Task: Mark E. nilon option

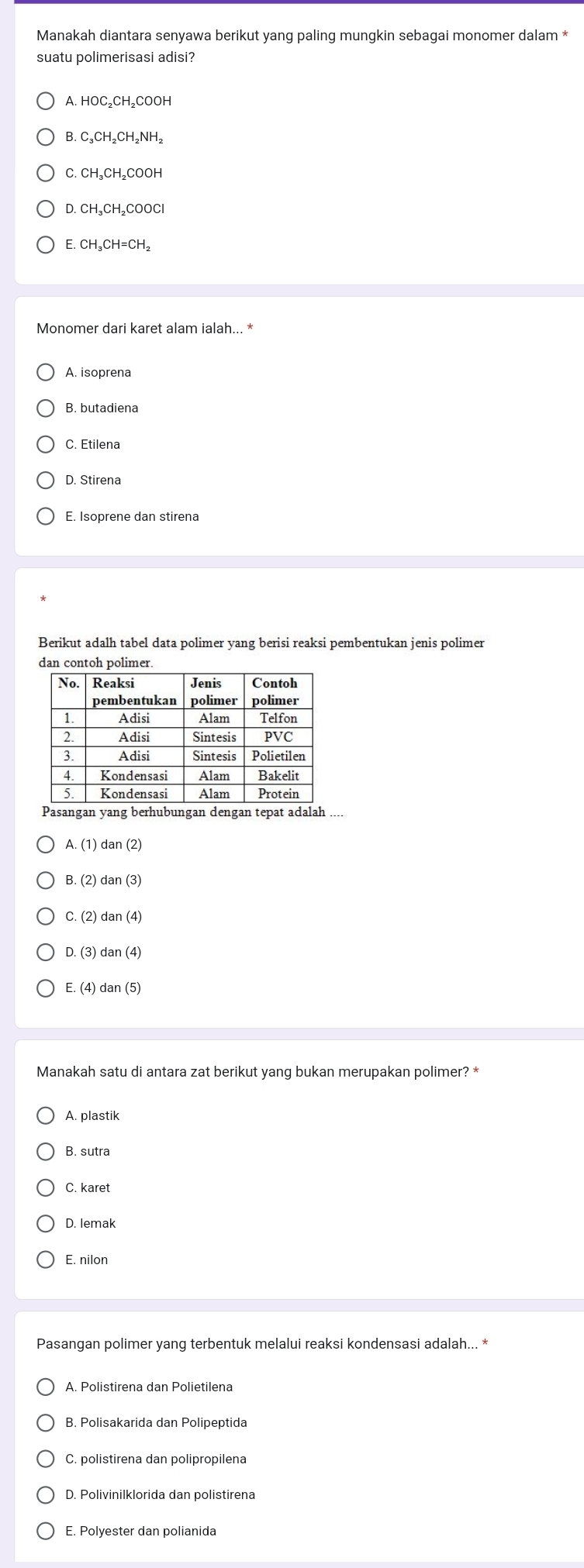Action: click(47, 1260)
